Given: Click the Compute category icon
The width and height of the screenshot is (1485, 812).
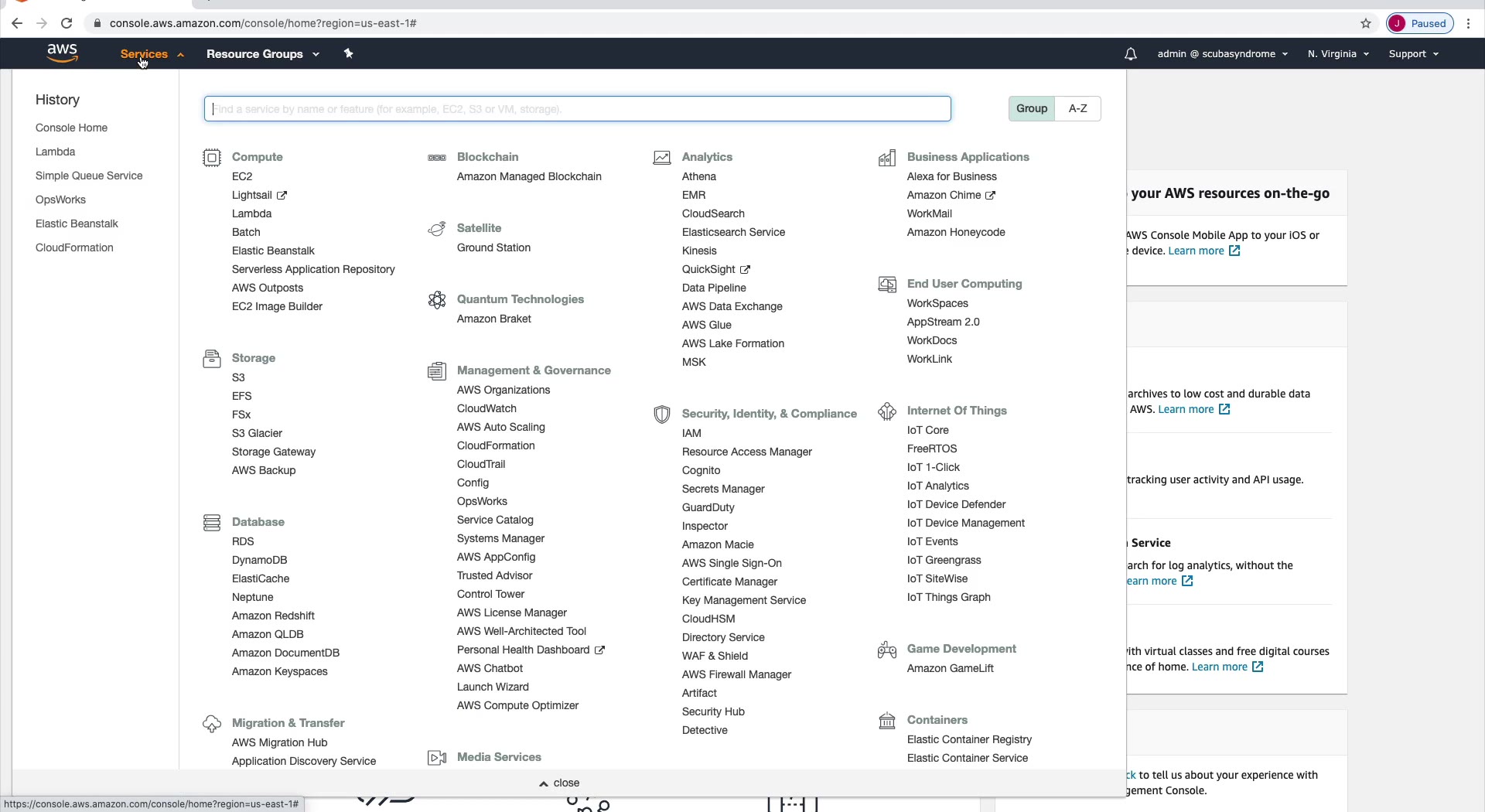Looking at the screenshot, I should [x=212, y=158].
